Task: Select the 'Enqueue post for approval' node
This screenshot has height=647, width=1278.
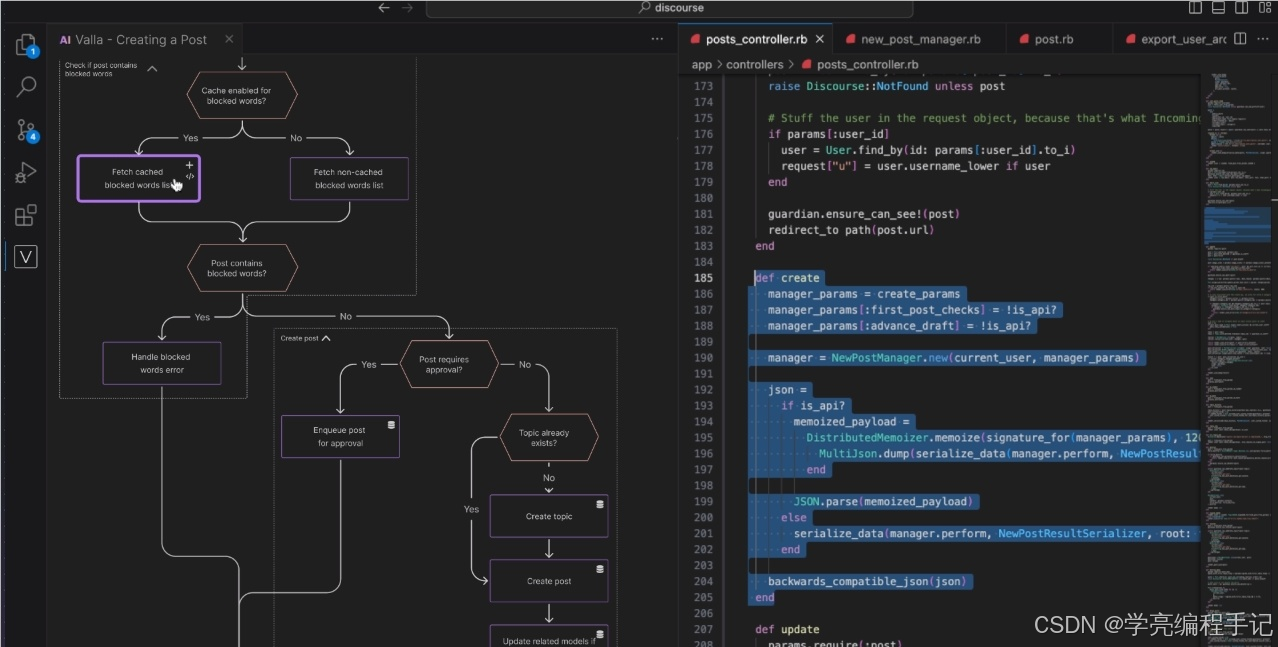Action: [341, 436]
